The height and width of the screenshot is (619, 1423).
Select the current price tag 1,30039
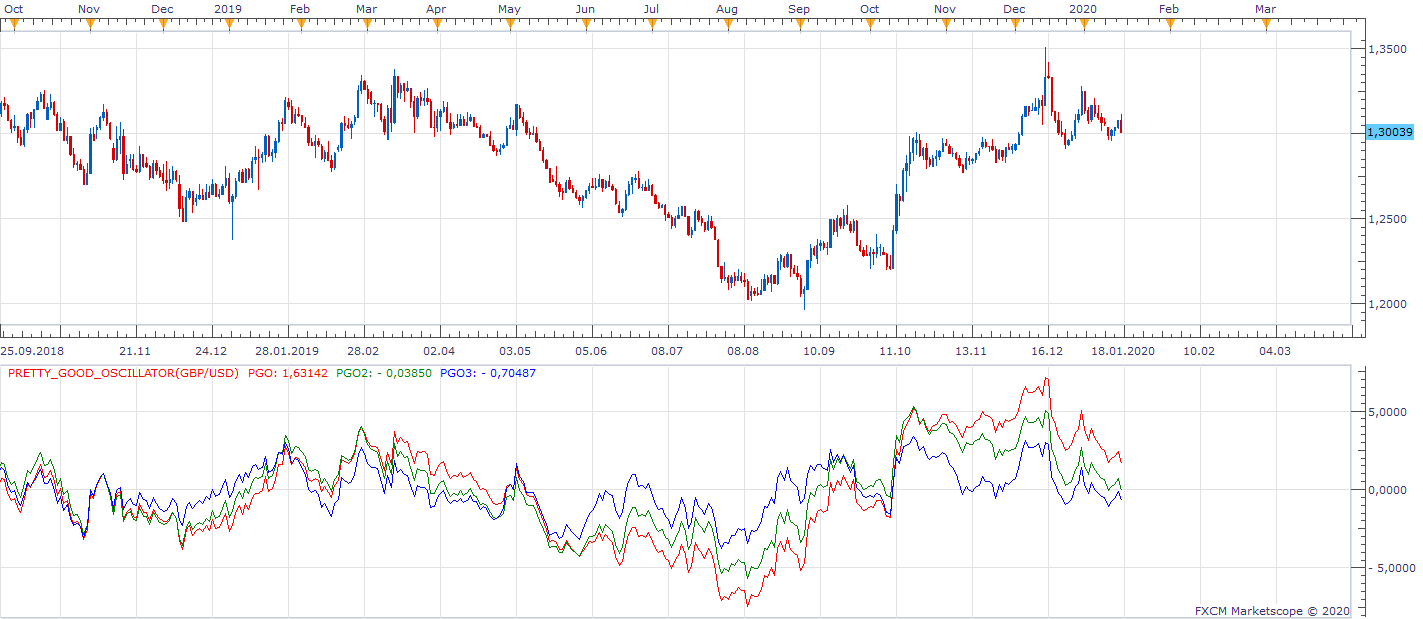[x=1389, y=132]
